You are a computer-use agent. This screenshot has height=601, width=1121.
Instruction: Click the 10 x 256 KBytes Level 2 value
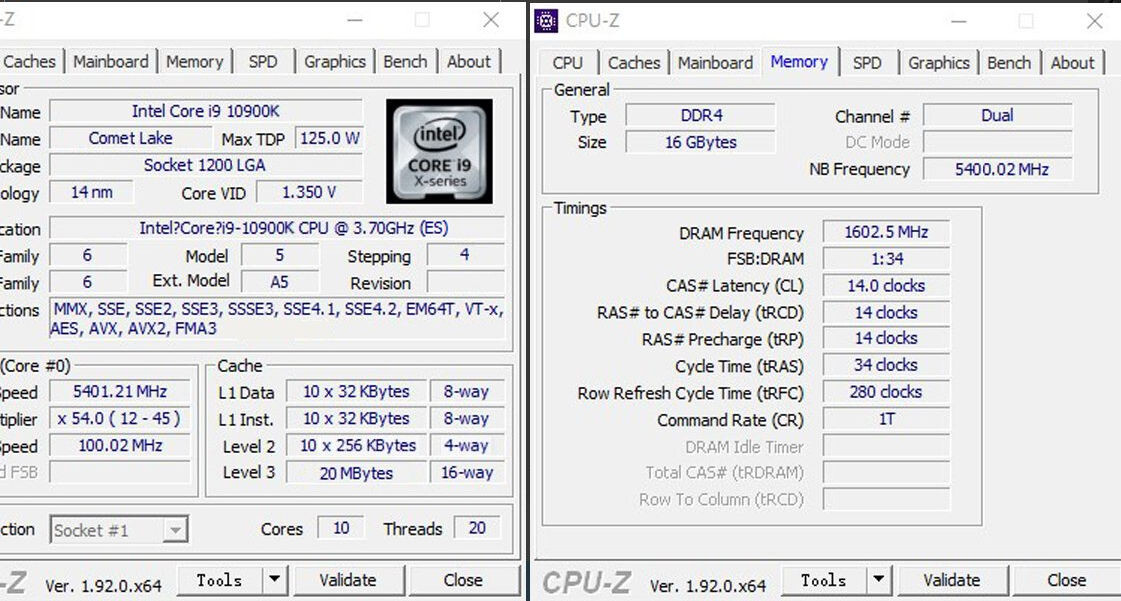tap(357, 445)
